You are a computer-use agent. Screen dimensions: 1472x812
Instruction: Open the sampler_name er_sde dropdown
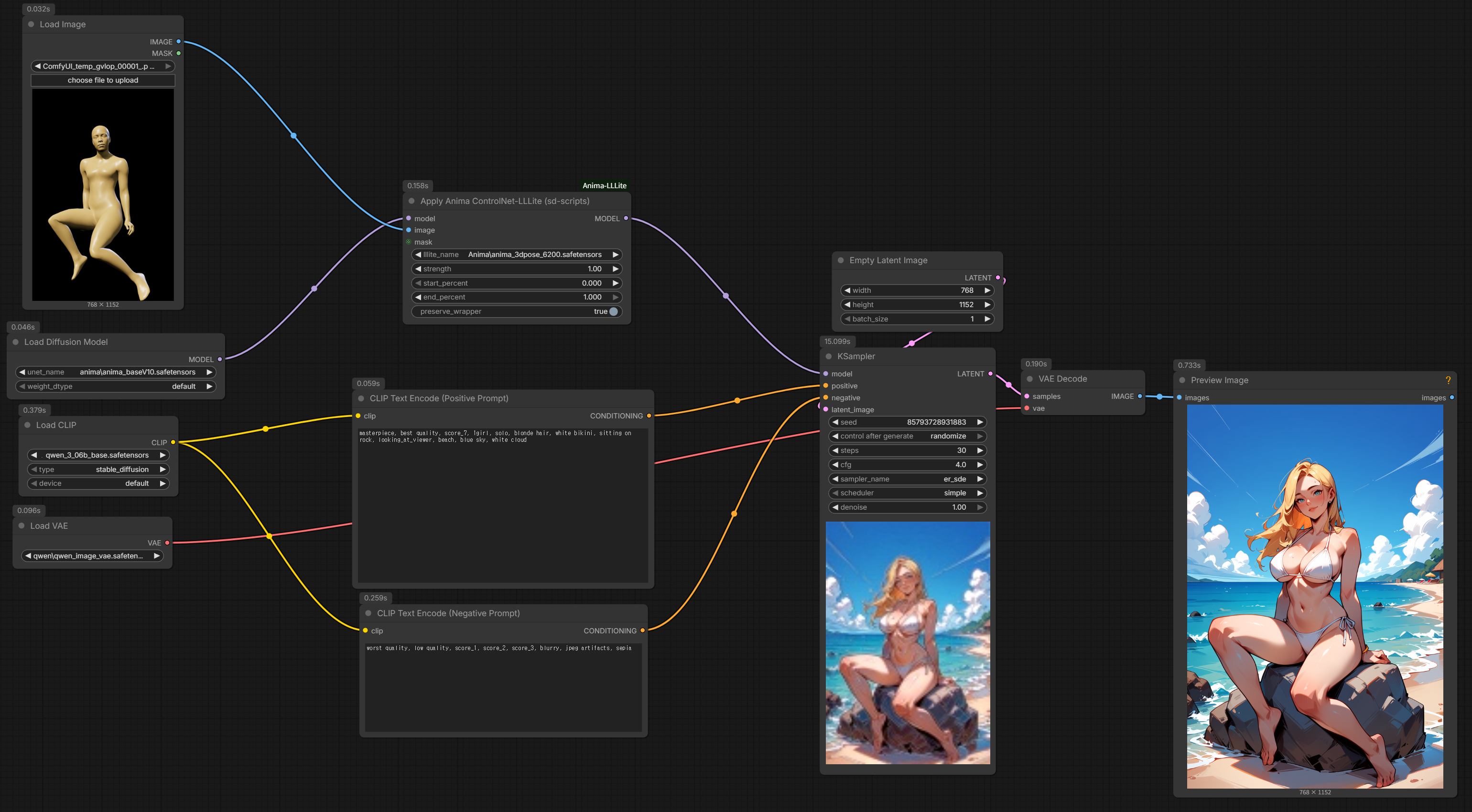tap(908, 479)
